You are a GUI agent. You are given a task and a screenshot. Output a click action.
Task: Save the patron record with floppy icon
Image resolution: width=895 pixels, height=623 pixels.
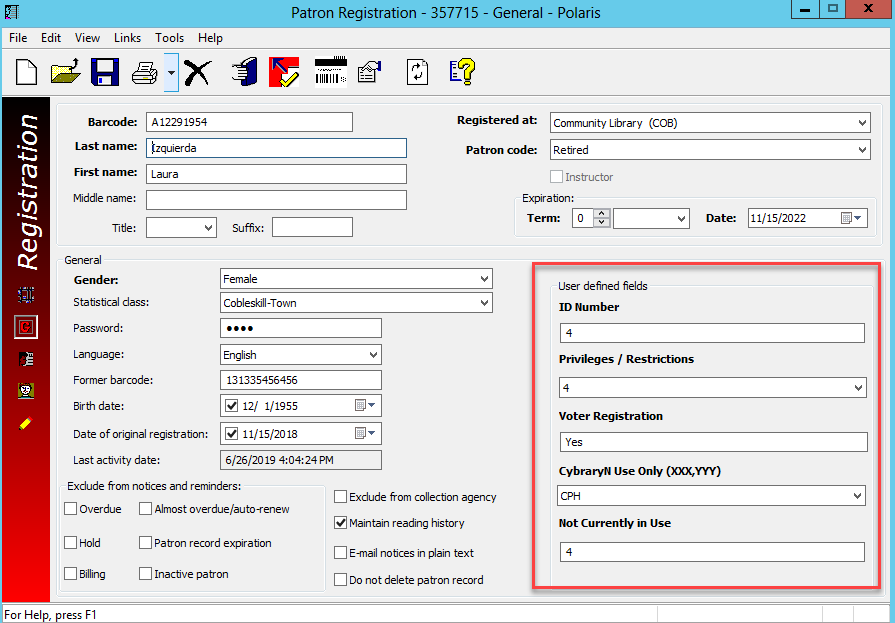105,72
